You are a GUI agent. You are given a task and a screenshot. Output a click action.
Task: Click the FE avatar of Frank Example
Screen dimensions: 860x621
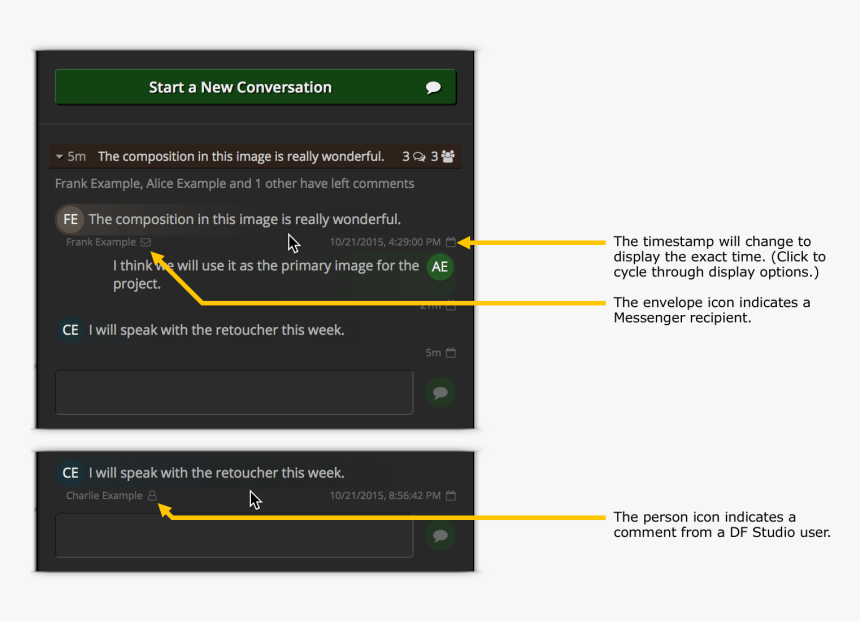(70, 219)
